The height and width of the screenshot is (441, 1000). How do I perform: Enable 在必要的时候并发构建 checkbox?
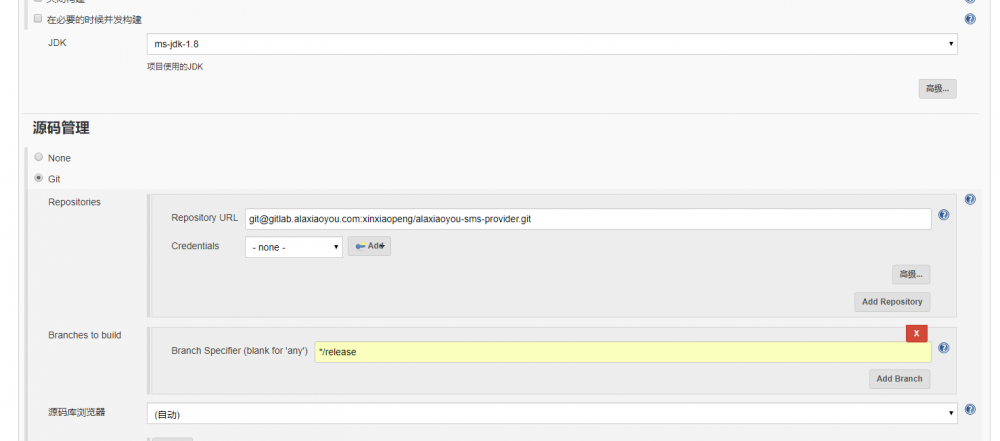(38, 19)
